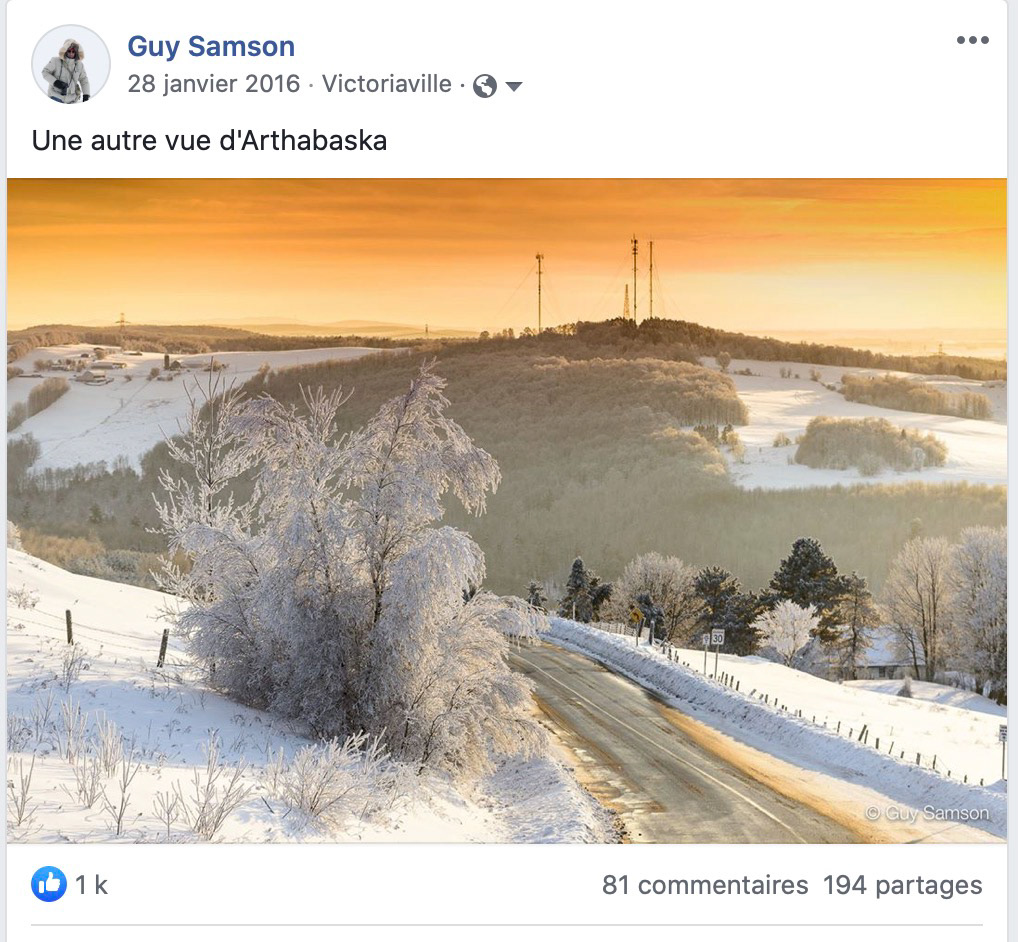Click the Guy Samson author name
The height and width of the screenshot is (942, 1018).
point(211,46)
